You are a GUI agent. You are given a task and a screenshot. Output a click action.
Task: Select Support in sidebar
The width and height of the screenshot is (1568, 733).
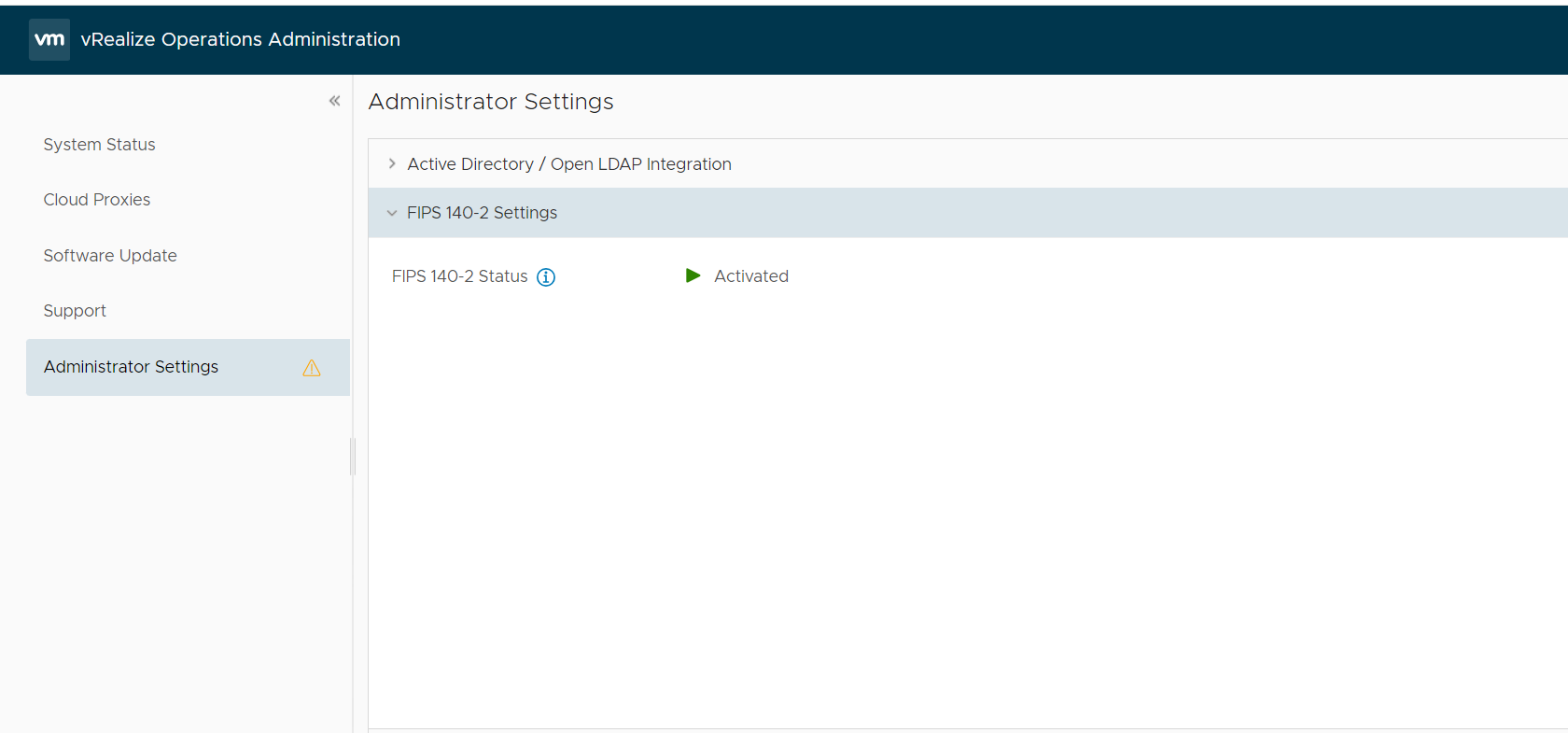(x=75, y=311)
